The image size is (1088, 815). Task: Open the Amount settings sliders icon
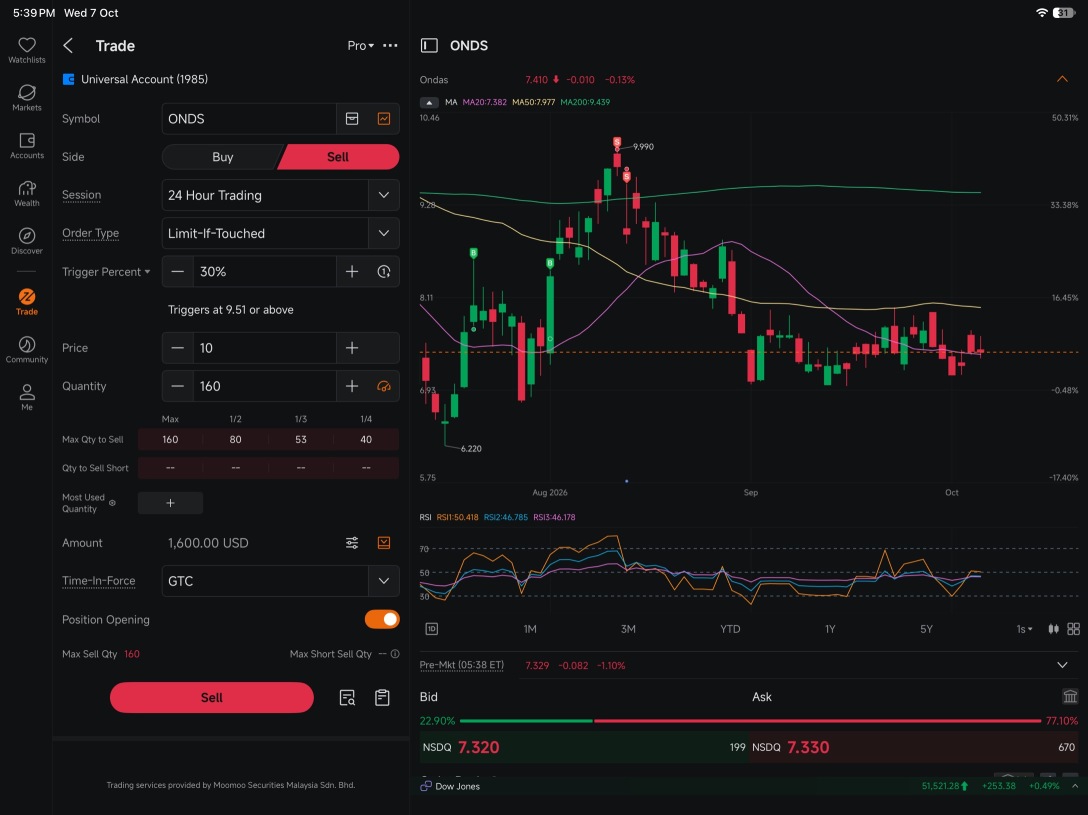coord(352,543)
